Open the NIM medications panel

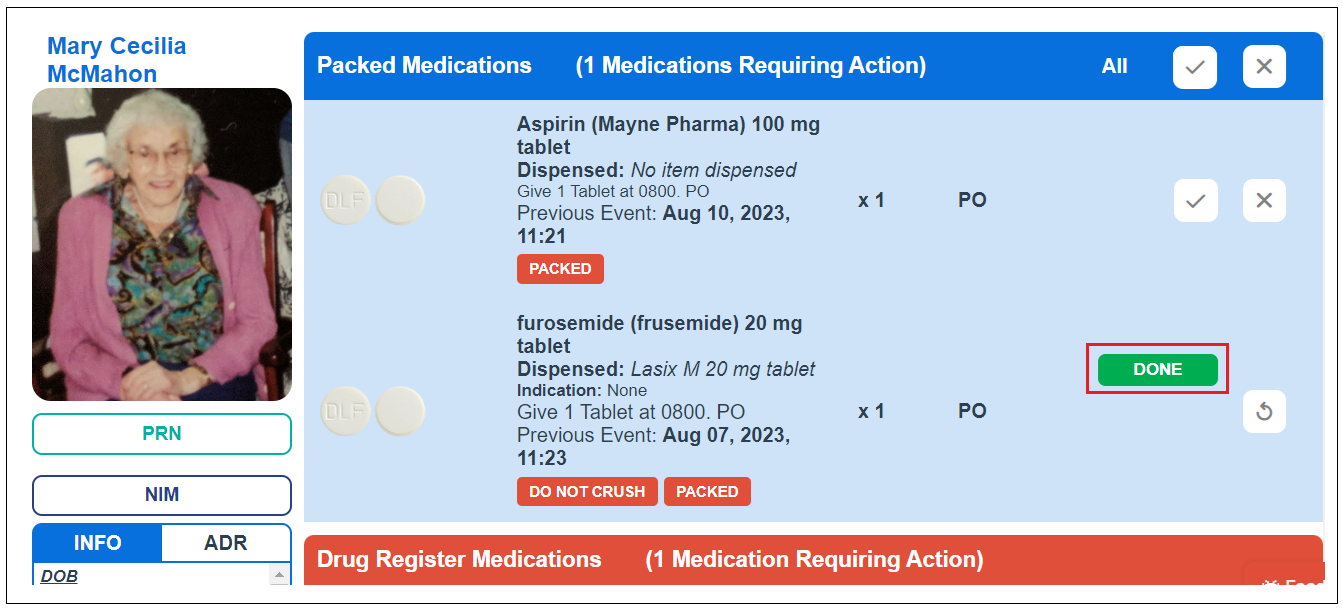click(x=161, y=494)
